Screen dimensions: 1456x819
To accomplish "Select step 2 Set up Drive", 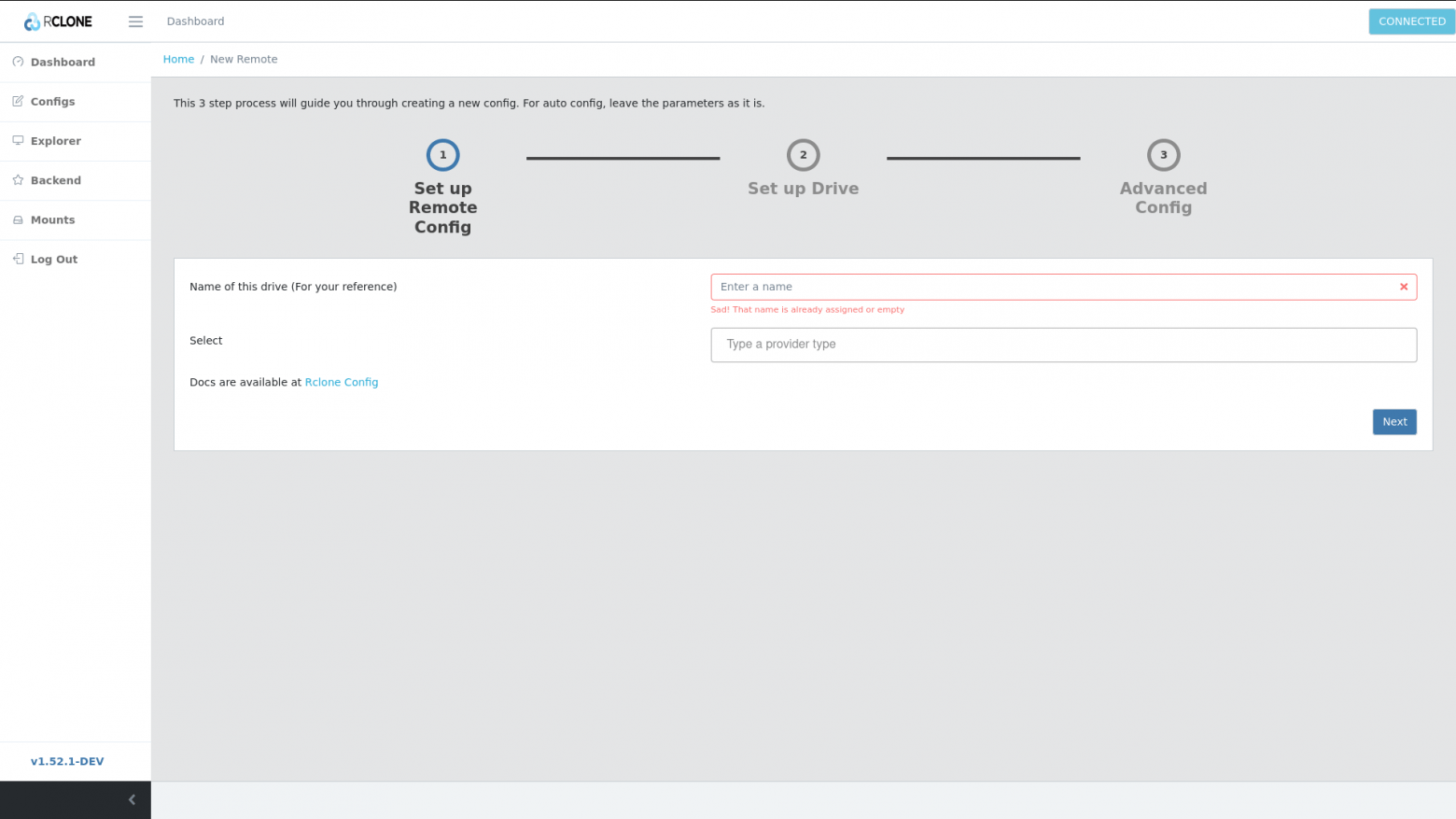I will coord(803,156).
